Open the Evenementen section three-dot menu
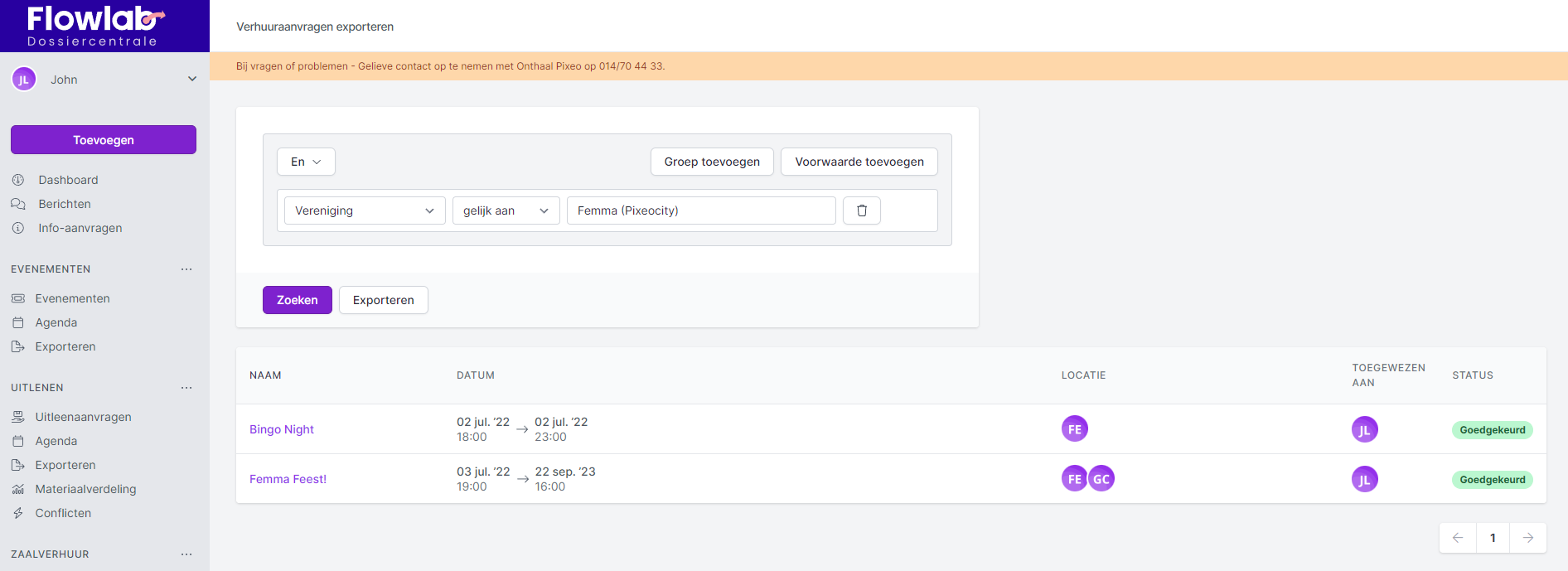This screenshot has height=571, width=1568. tap(186, 269)
